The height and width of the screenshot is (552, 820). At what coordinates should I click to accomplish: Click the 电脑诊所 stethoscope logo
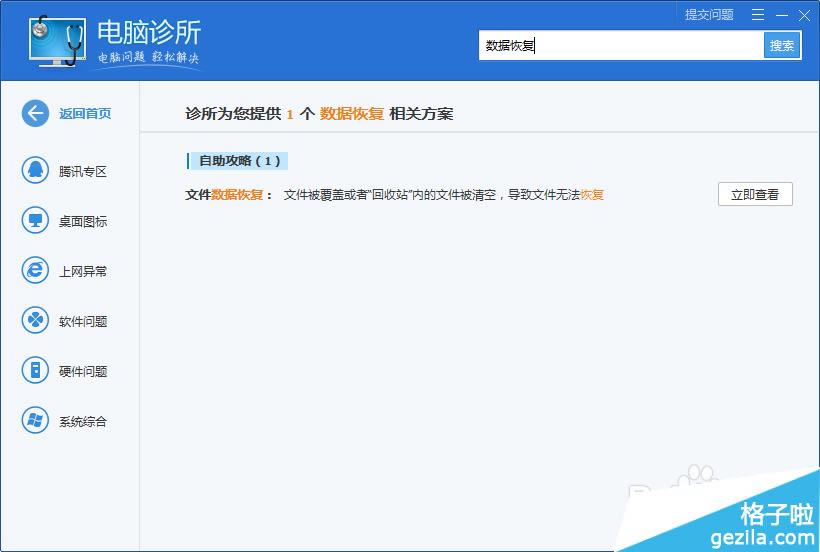(57, 41)
